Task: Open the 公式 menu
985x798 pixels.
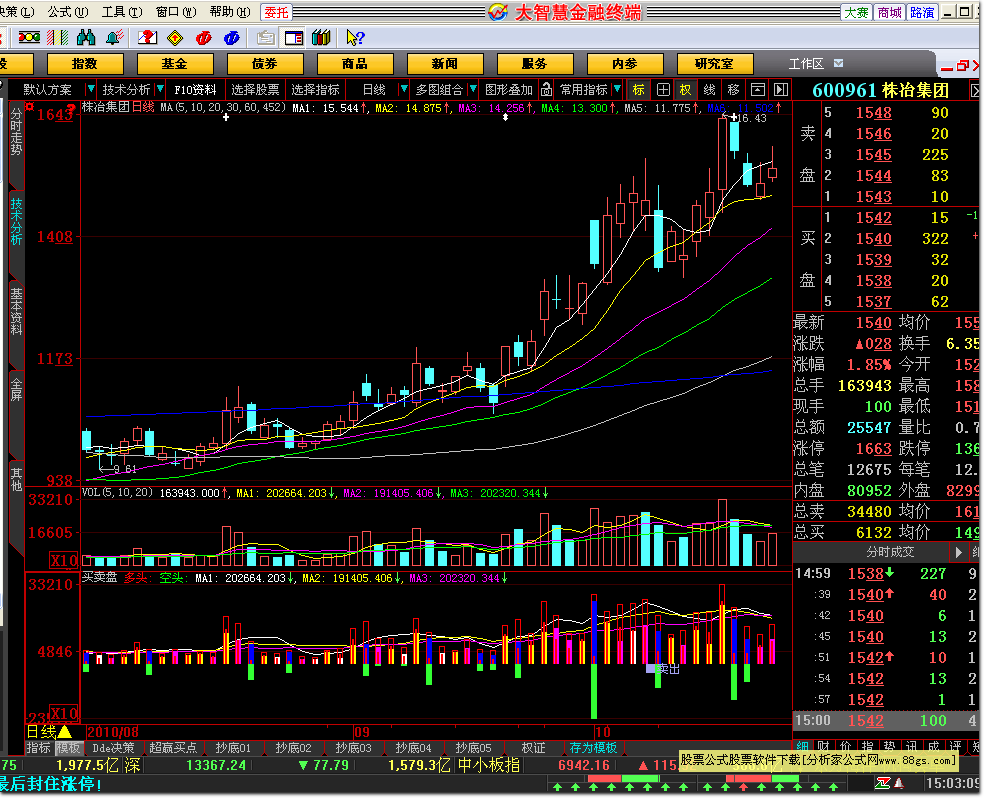Action: pyautogui.click(x=68, y=12)
